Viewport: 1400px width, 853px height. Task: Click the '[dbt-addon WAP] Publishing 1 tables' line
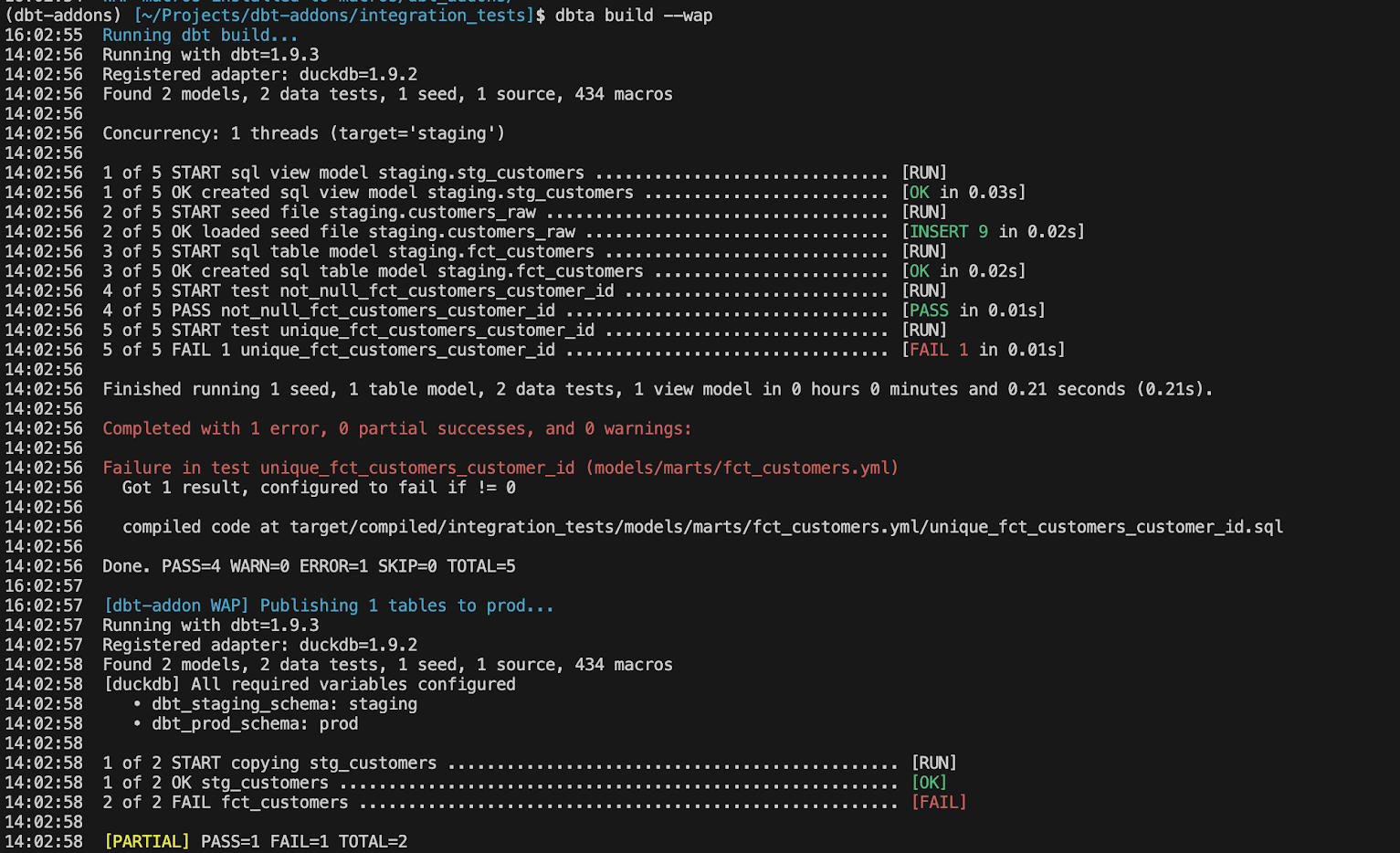pos(329,606)
